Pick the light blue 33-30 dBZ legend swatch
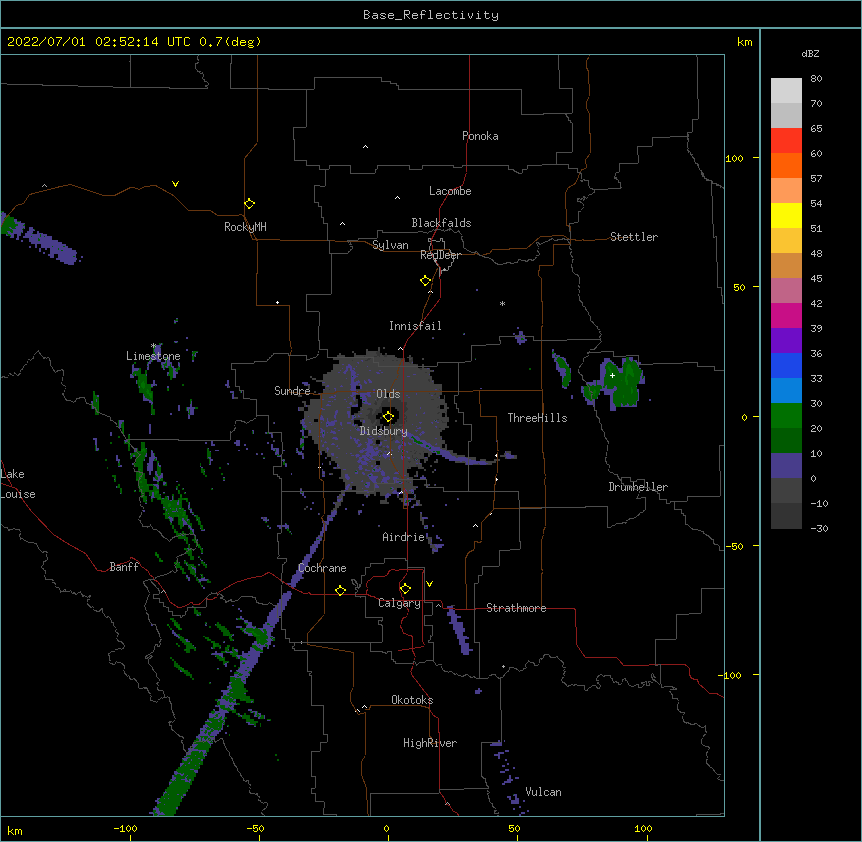 (x=786, y=390)
